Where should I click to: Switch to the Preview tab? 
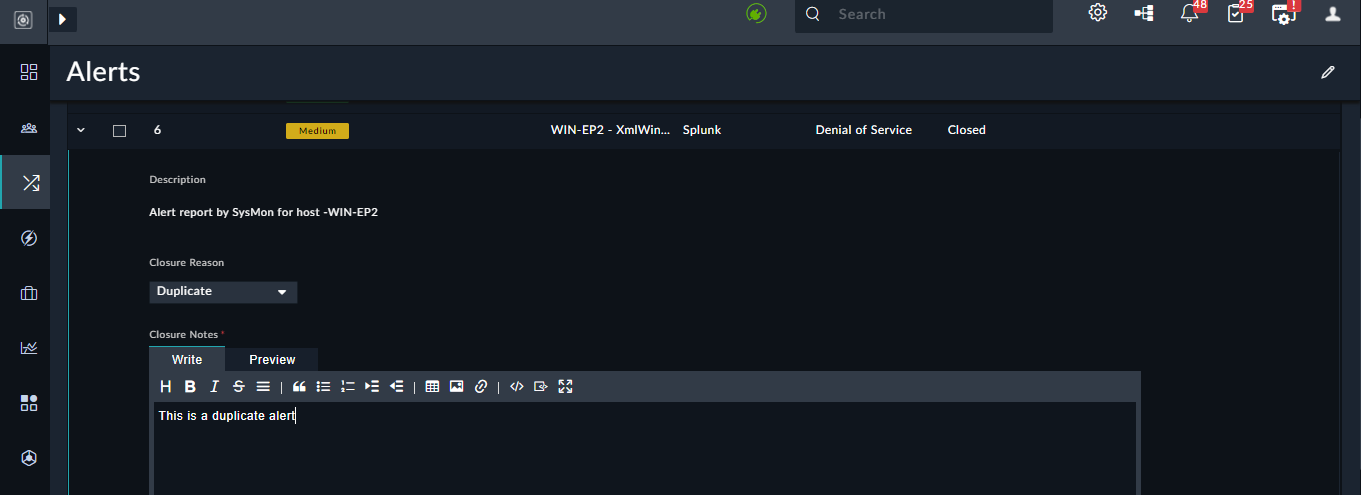[272, 360]
